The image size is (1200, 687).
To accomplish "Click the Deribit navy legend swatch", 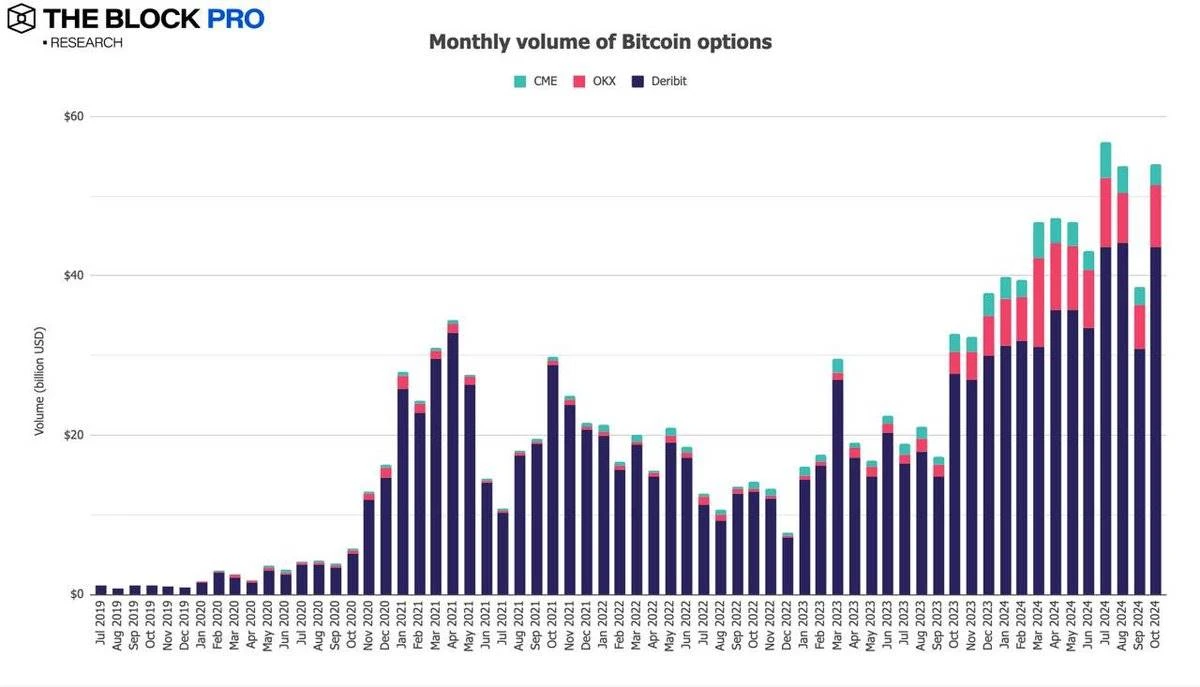I will pos(637,81).
